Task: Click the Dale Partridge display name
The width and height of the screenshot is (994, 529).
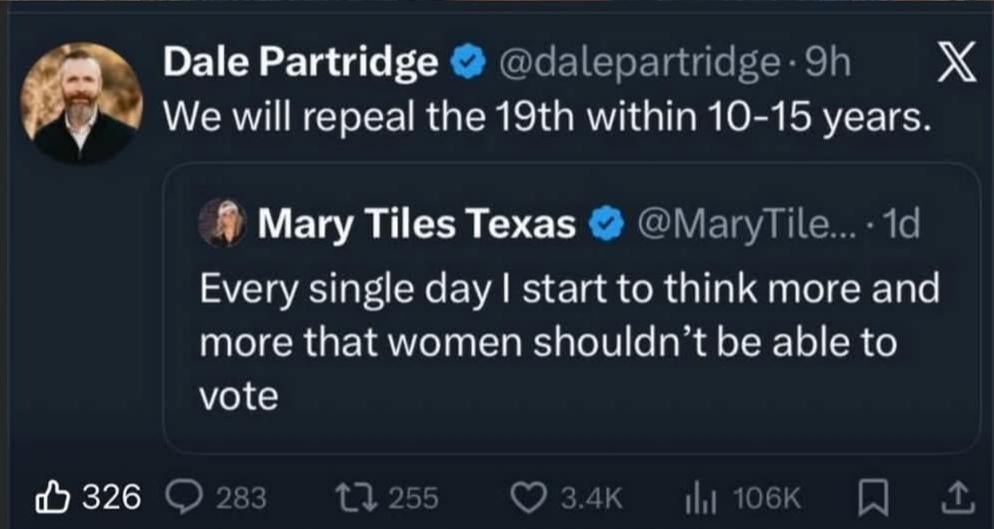Action: point(300,65)
